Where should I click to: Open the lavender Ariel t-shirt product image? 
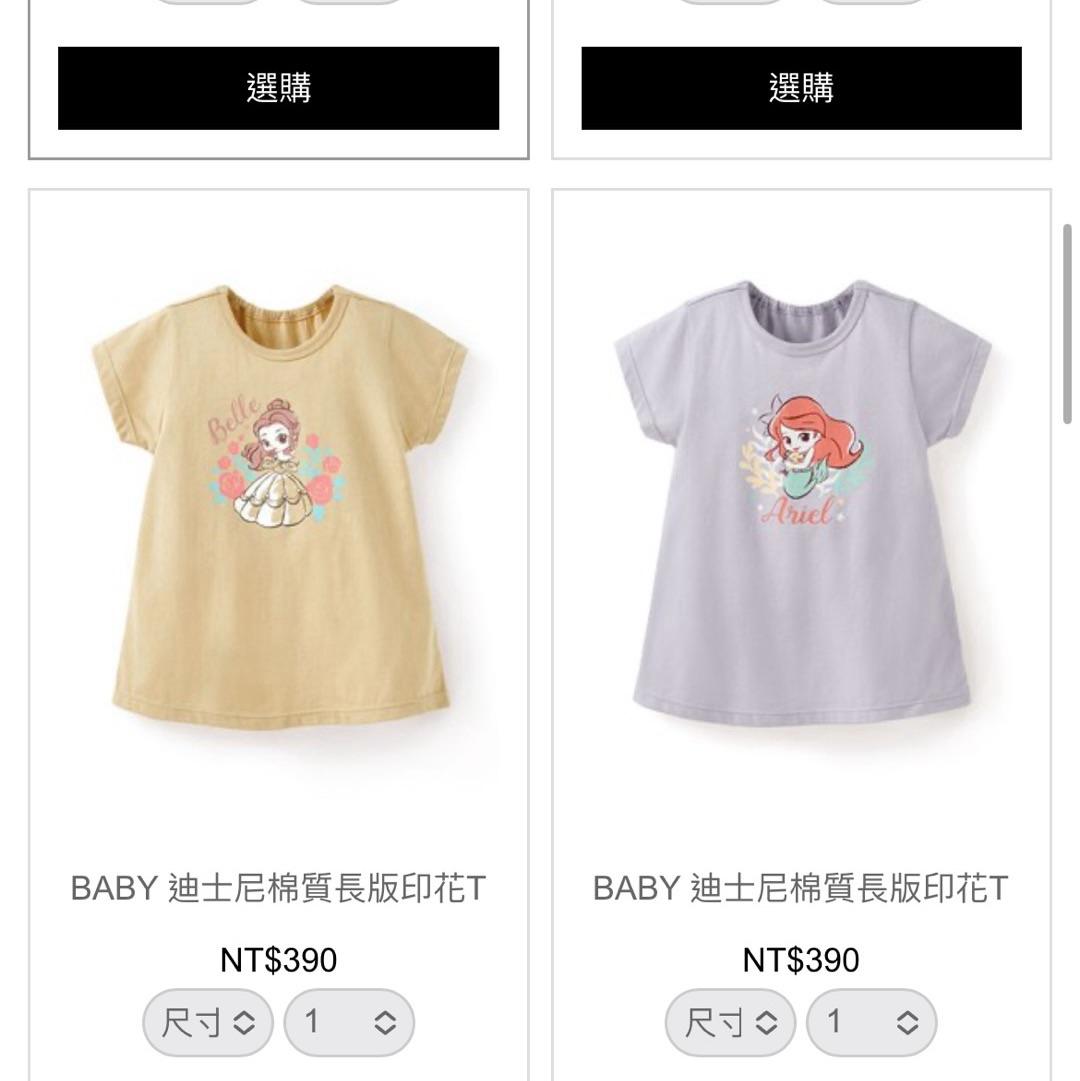(x=802, y=503)
